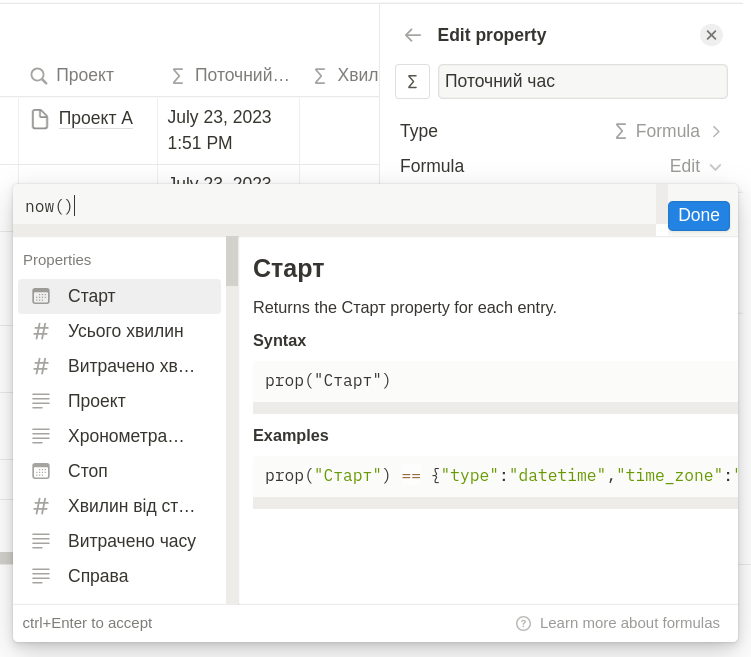
Task: Close the Edit property panel
Action: click(x=711, y=35)
